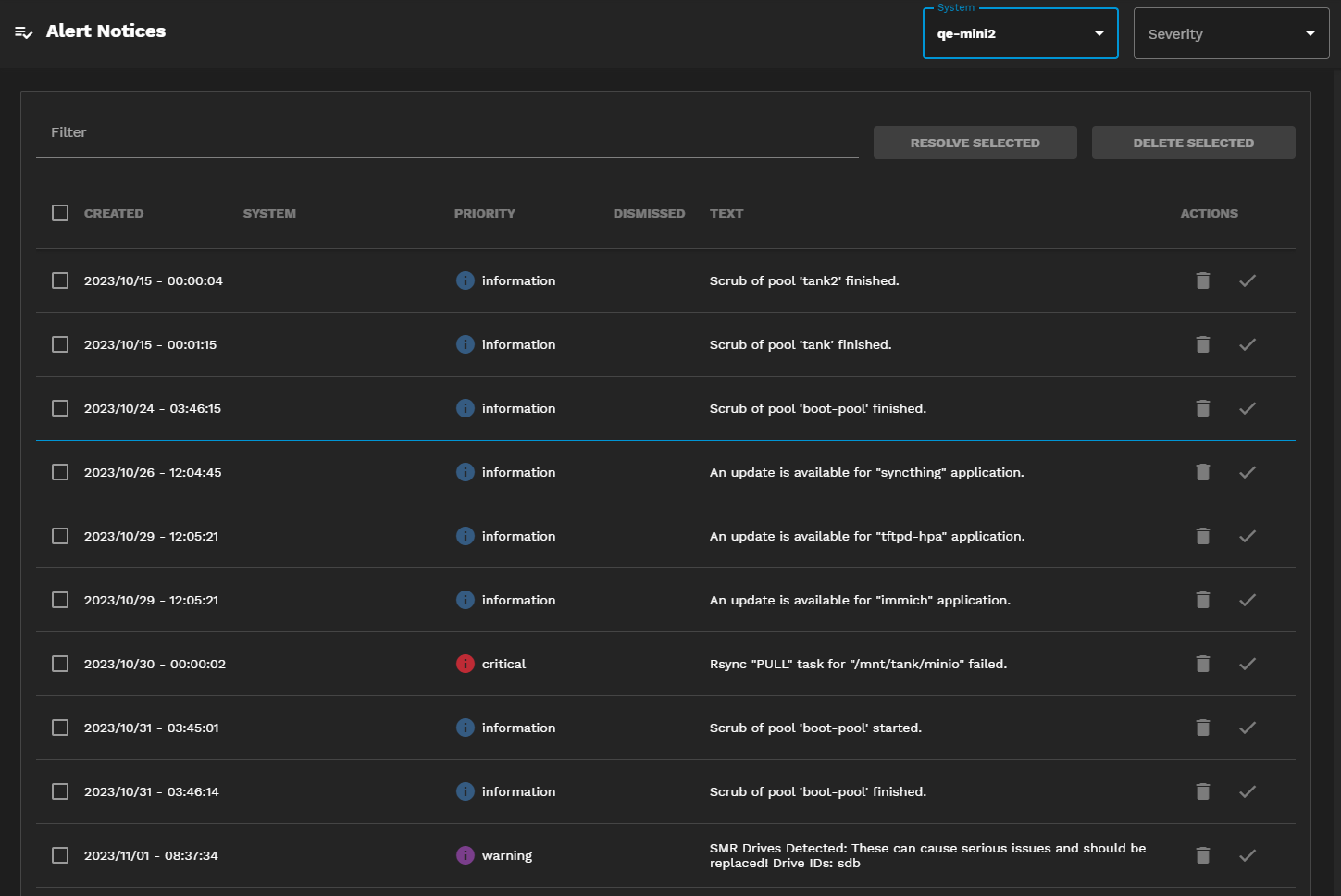
Task: Click the purple warning priority icon
Action: tap(466, 855)
